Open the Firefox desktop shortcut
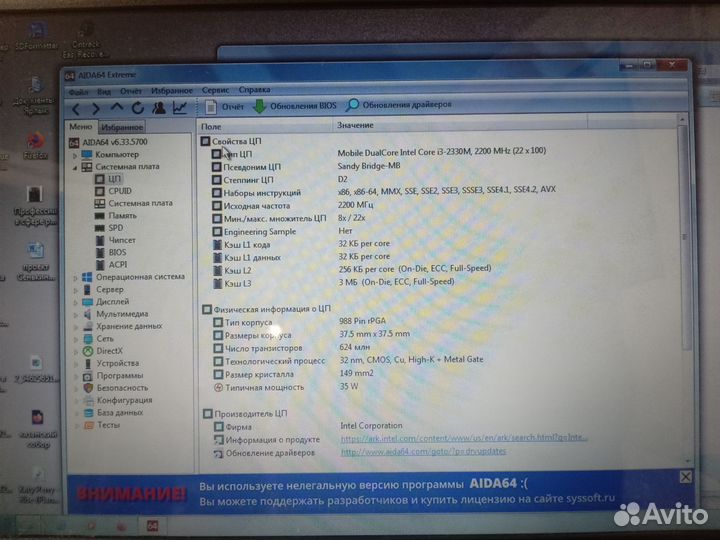This screenshot has width=720, height=540. tap(36, 147)
